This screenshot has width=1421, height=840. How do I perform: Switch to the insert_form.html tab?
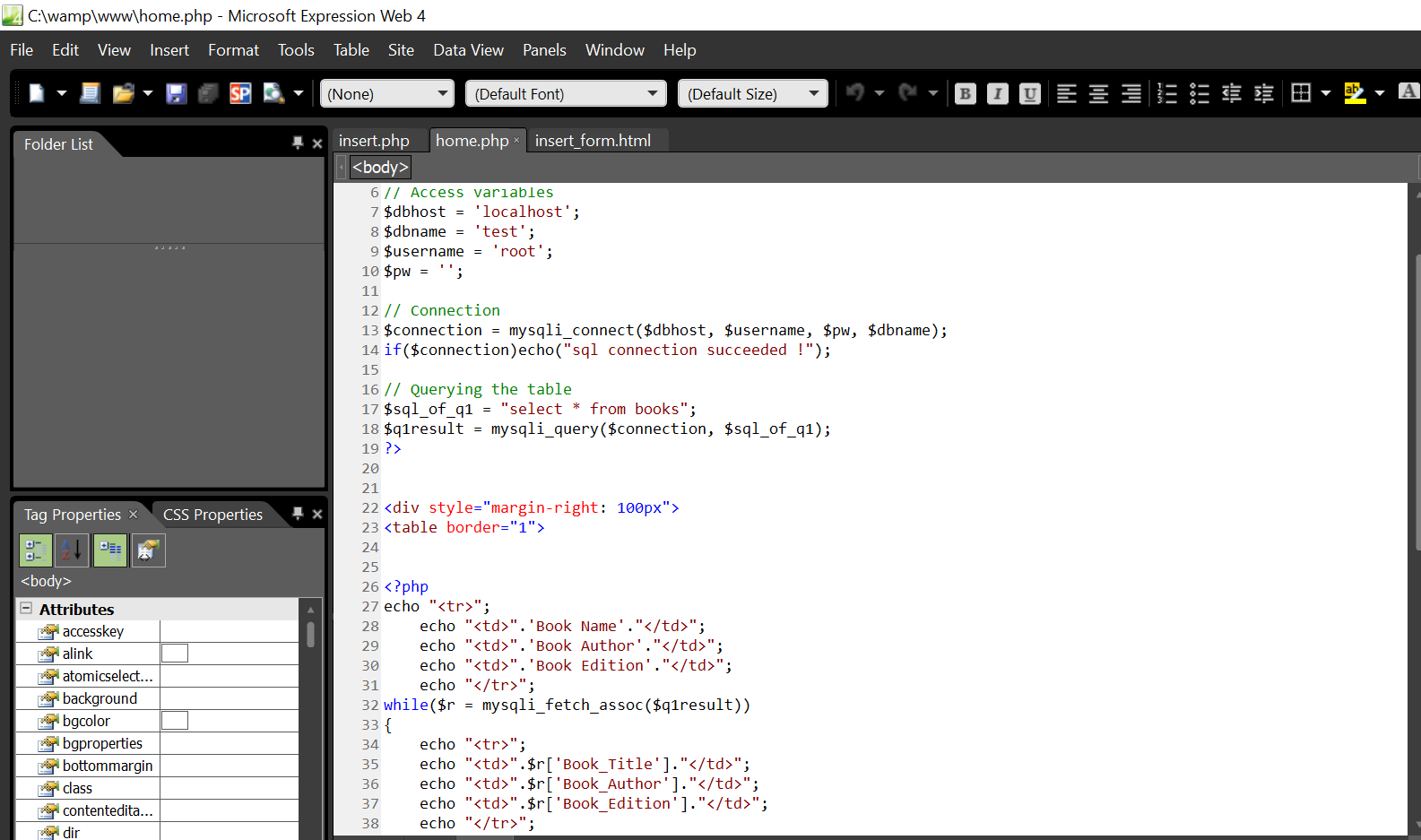(x=593, y=141)
